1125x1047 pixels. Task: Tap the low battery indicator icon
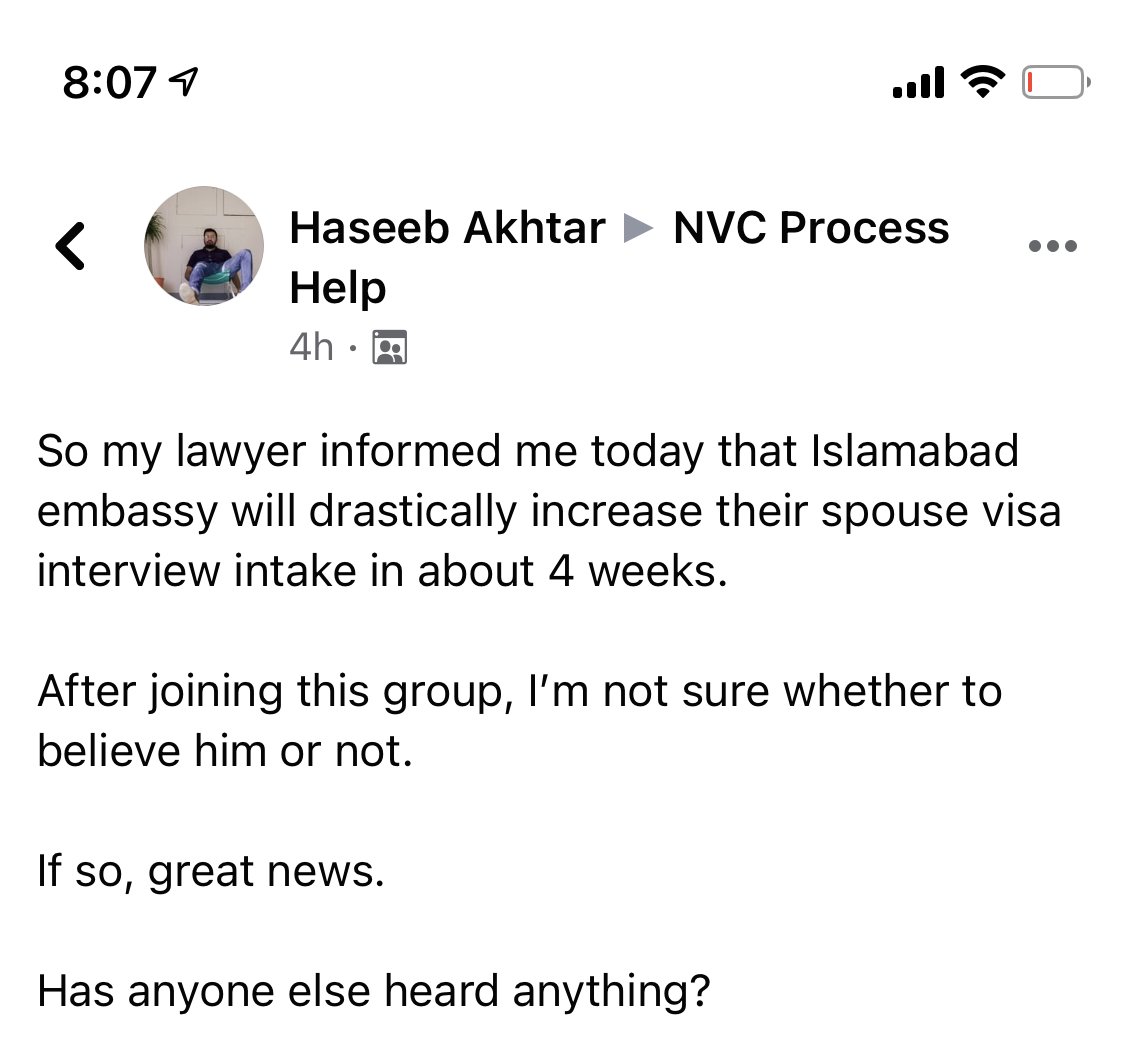click(1056, 82)
